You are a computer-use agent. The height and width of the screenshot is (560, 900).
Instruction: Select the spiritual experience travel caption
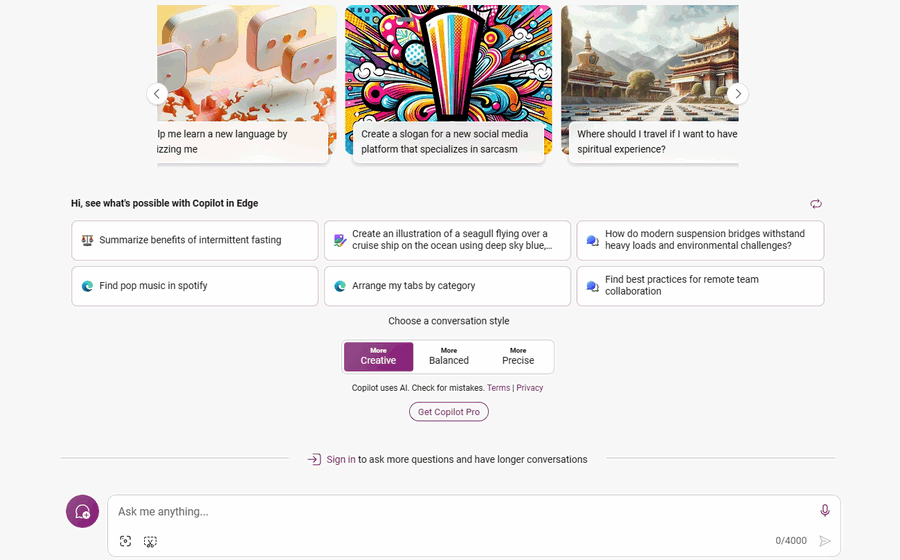(x=654, y=141)
